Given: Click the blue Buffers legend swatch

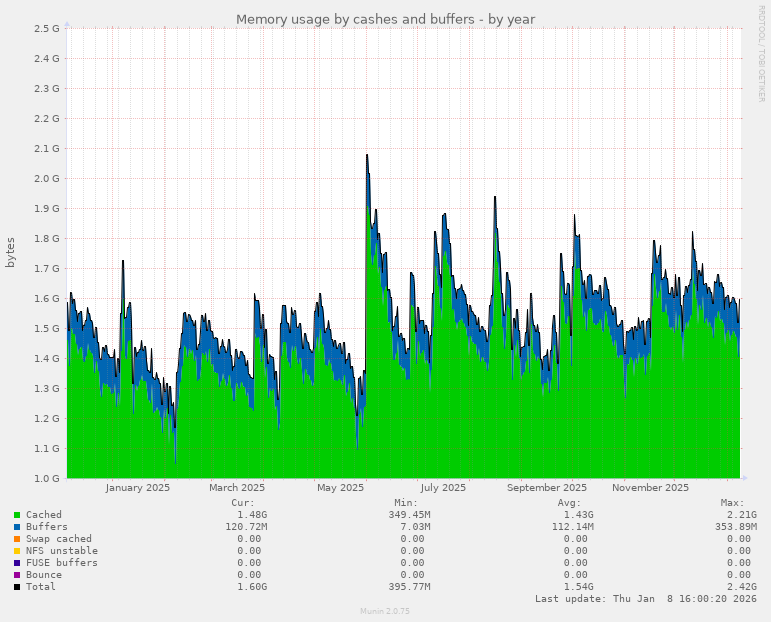Looking at the screenshot, I should coord(17,527).
